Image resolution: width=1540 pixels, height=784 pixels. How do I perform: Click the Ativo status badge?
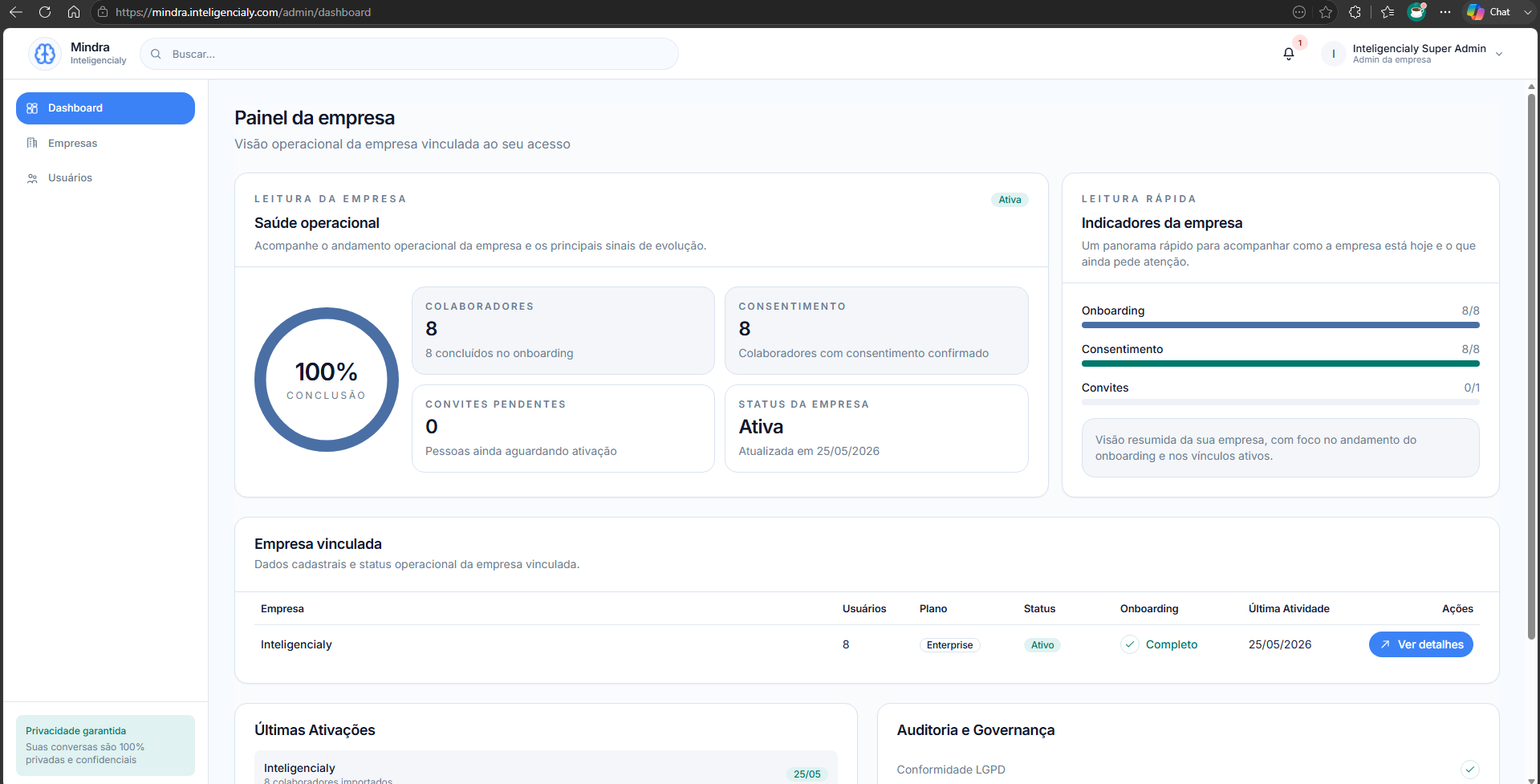point(1042,645)
